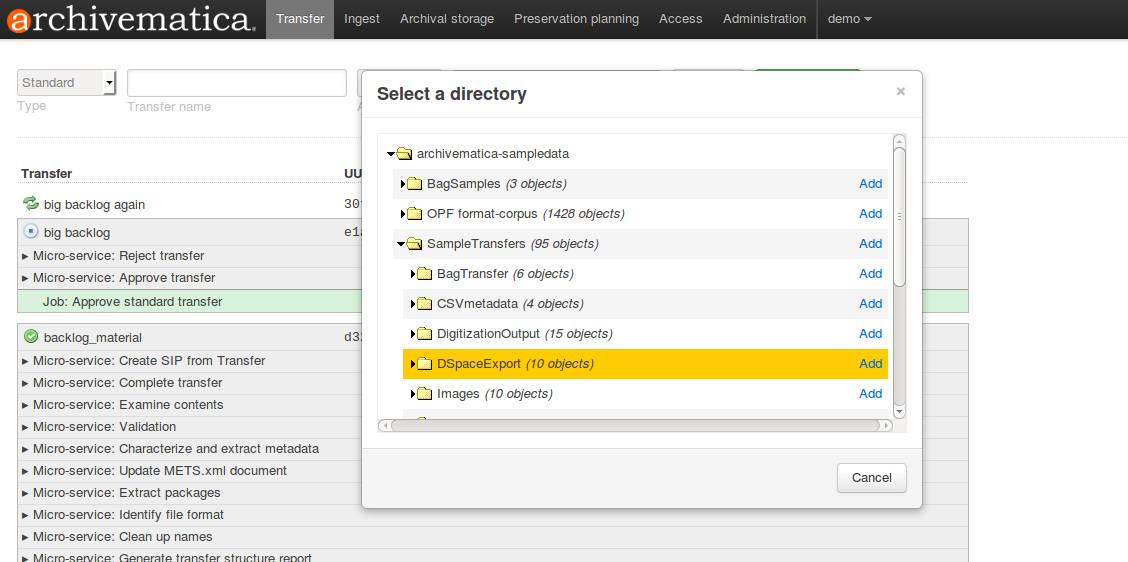Viewport: 1128px width, 562px height.
Task: Expand the DSpaceExport directory
Action: click(413, 363)
